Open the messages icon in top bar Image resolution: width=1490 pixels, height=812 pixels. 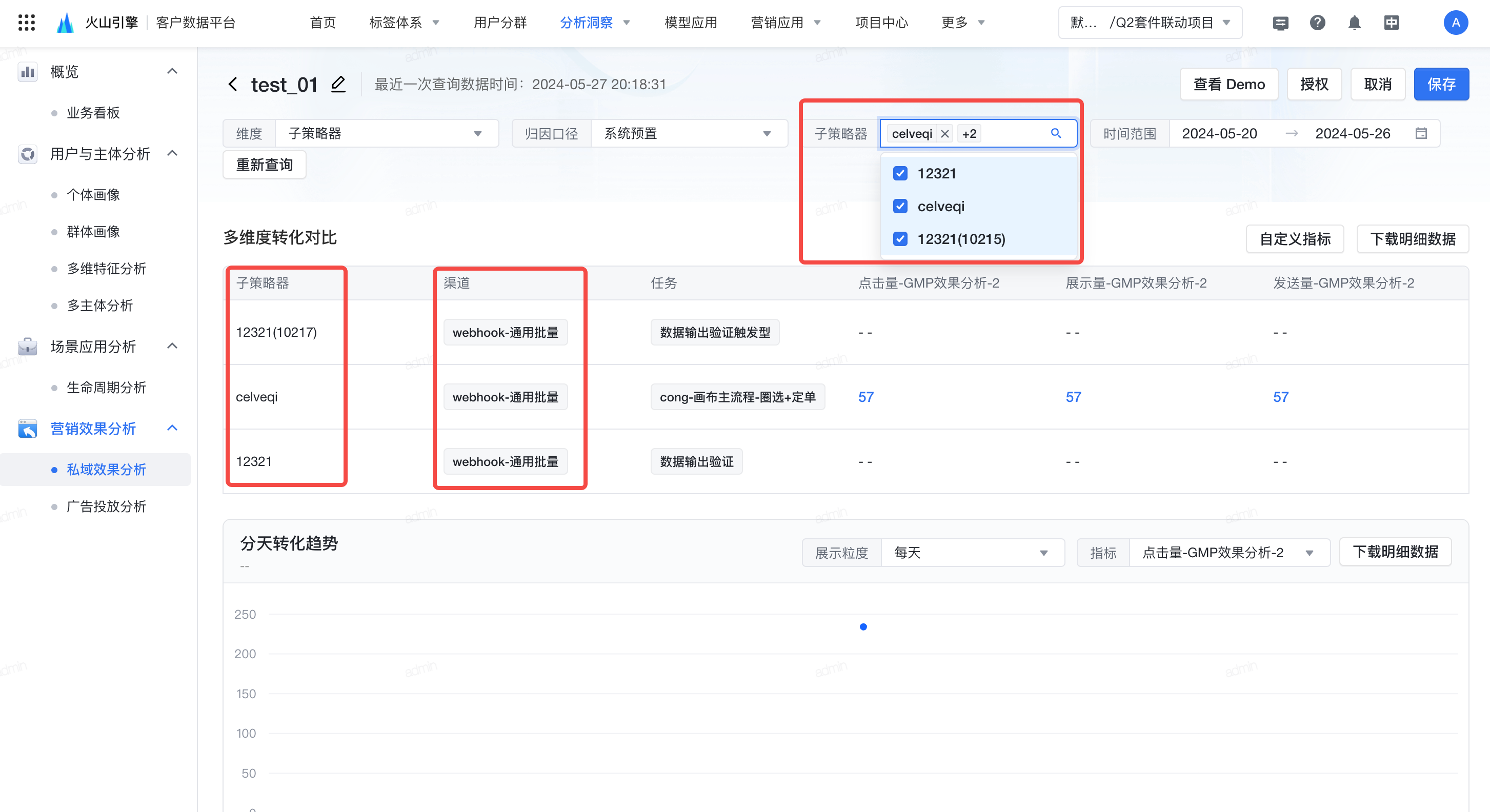pos(1281,23)
